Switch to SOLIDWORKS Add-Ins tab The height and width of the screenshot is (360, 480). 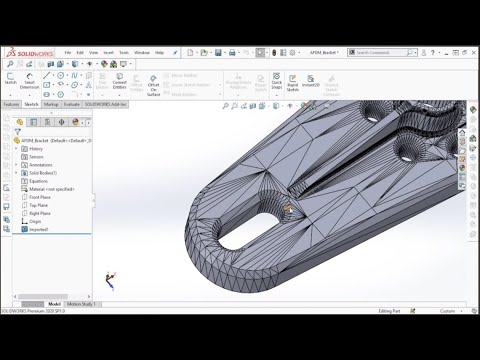[105, 104]
